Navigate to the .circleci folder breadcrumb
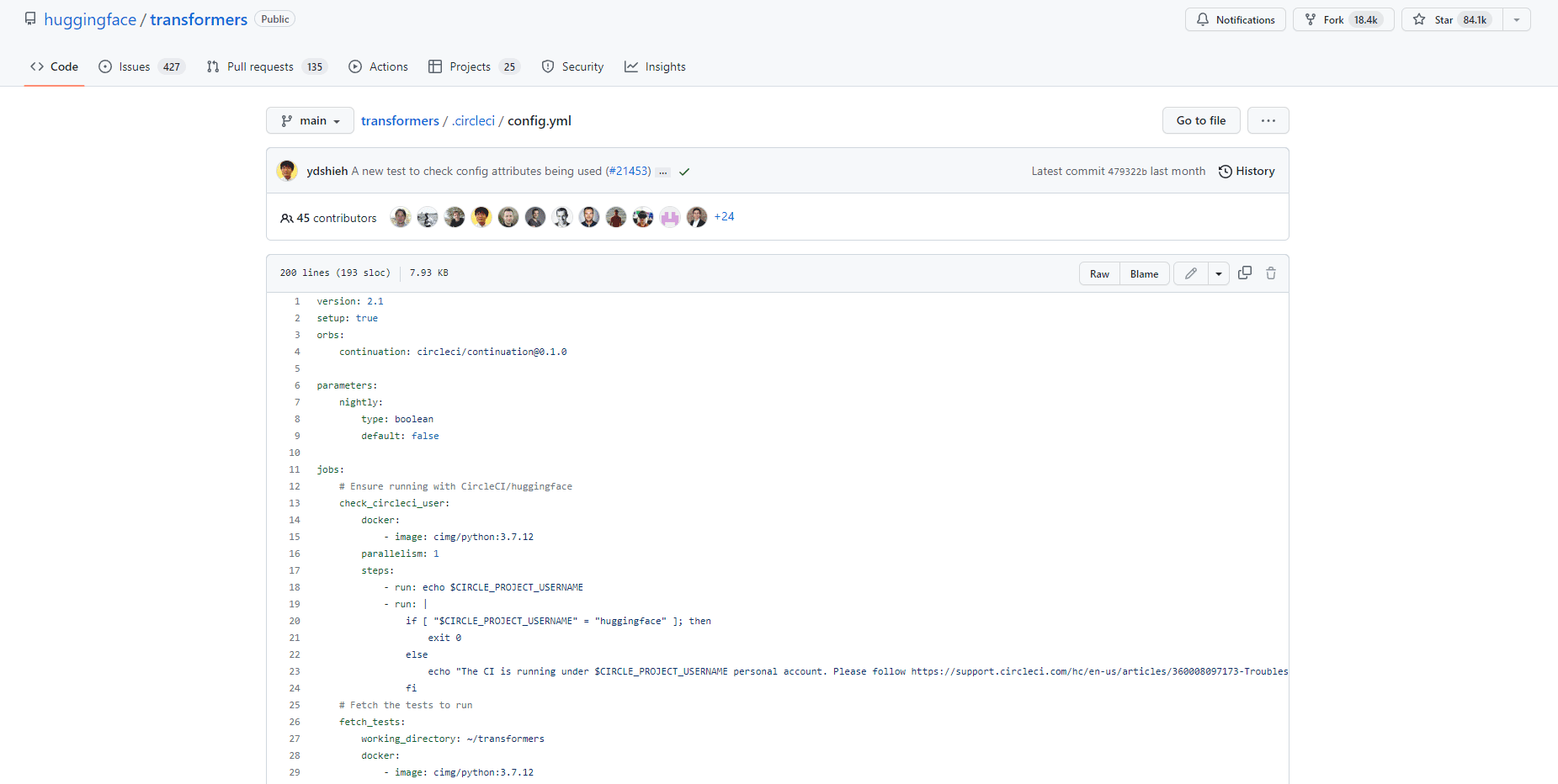The image size is (1558, 784). click(x=473, y=121)
